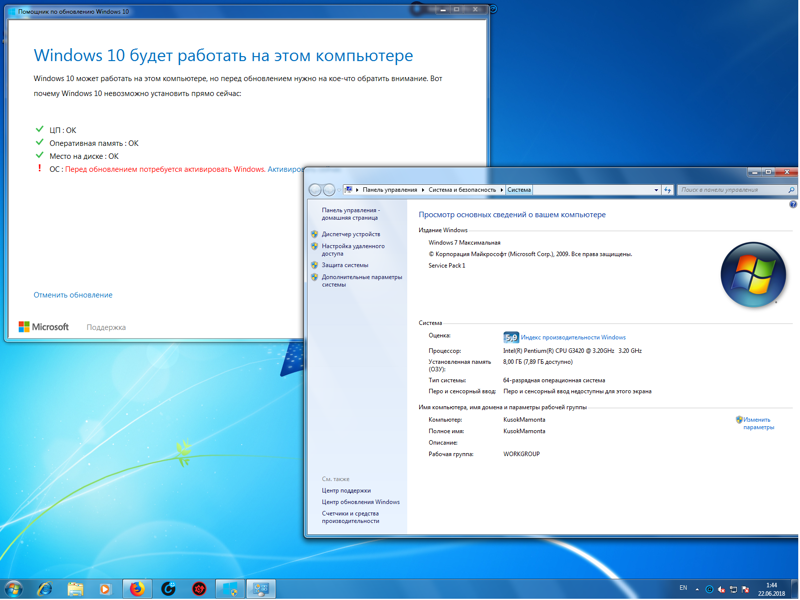Open the red gear app in the taskbar
The image size is (800, 600).
[x=199, y=589]
